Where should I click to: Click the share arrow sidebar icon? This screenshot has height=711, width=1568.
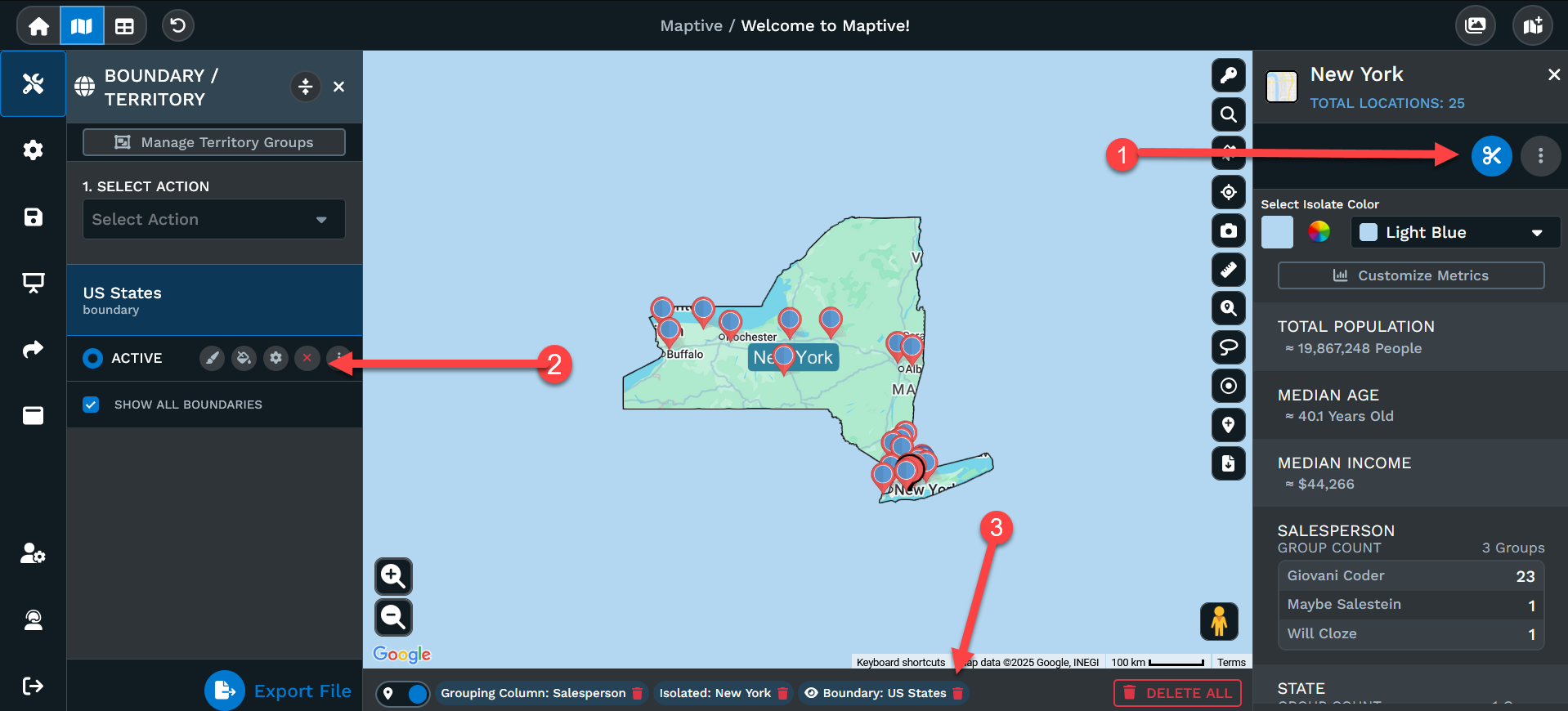(x=33, y=350)
